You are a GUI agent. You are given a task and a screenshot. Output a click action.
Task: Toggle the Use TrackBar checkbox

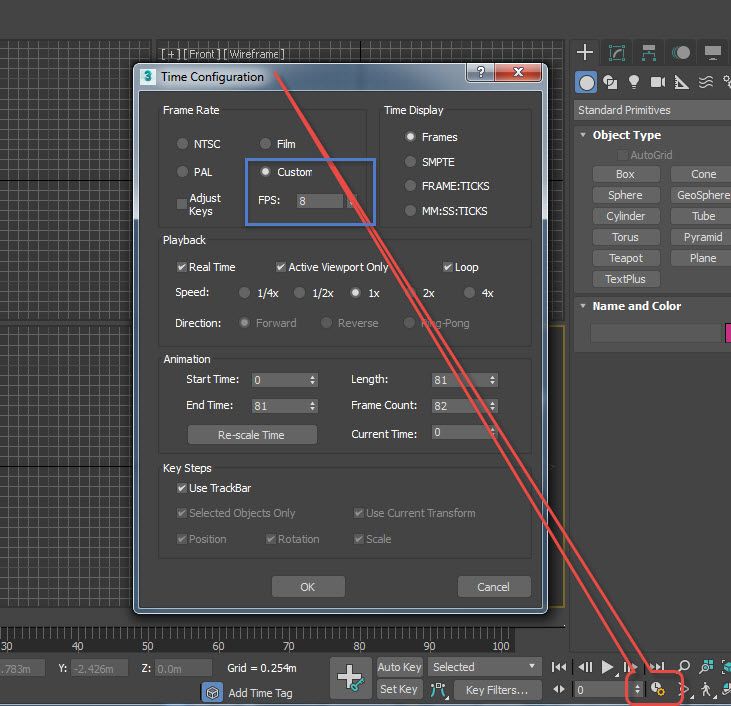pos(182,488)
